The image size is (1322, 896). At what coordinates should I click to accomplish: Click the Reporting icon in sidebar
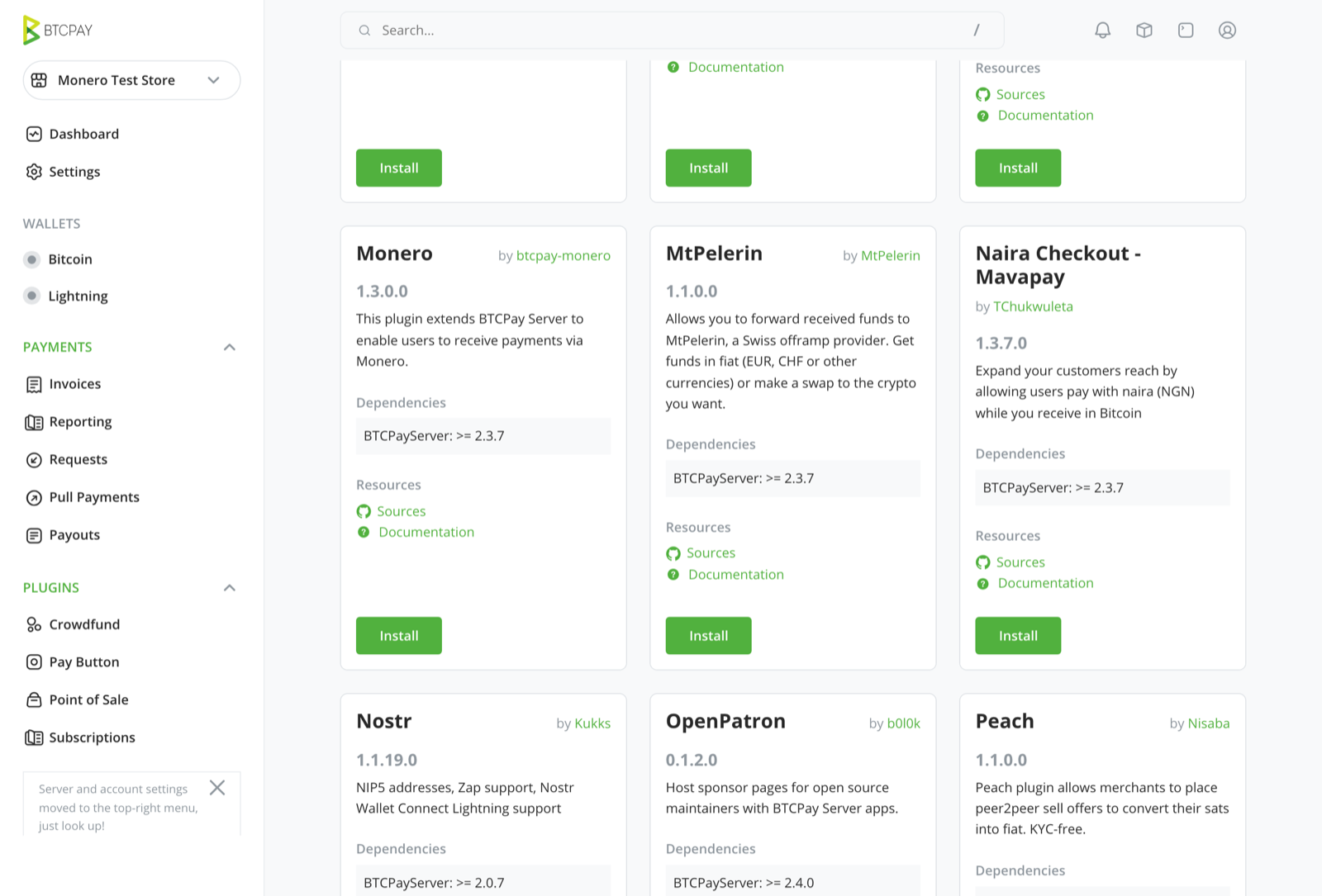(34, 422)
